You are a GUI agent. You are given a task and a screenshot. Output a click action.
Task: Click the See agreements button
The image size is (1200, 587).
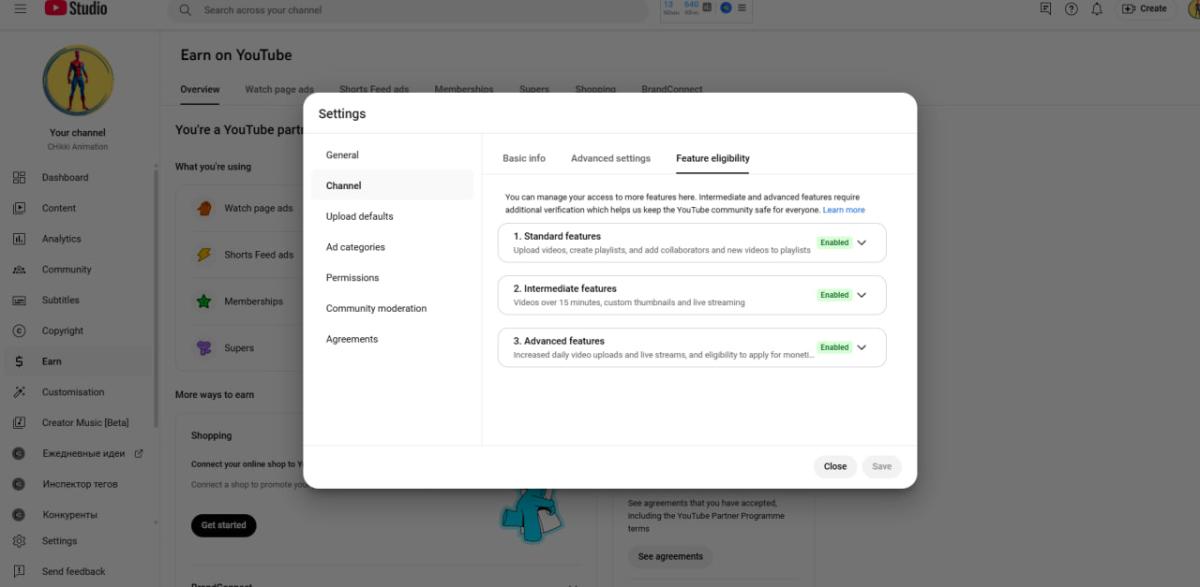click(670, 557)
